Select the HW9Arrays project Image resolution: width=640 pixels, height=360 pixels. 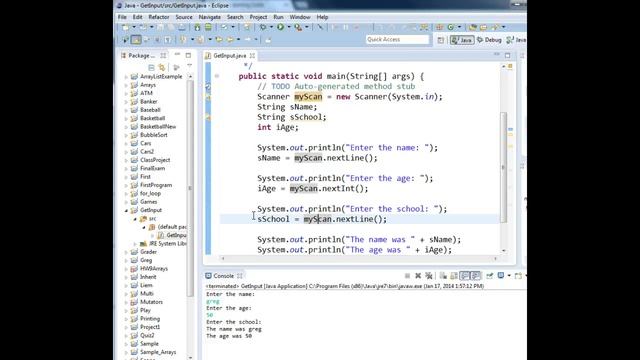pyautogui.click(x=153, y=269)
